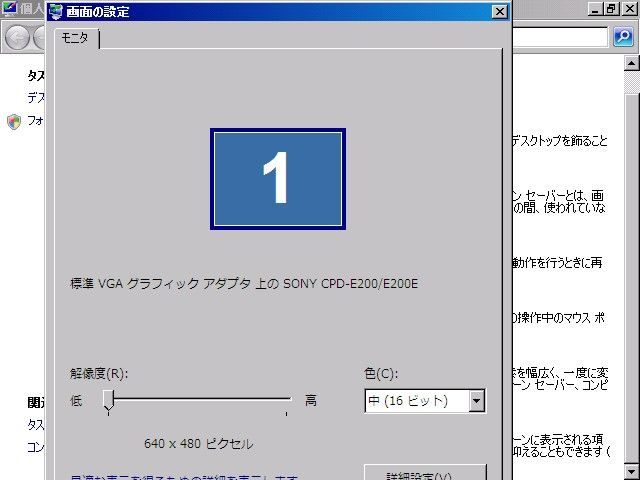Click the high (高) end of the resolution slider track

tap(286, 401)
